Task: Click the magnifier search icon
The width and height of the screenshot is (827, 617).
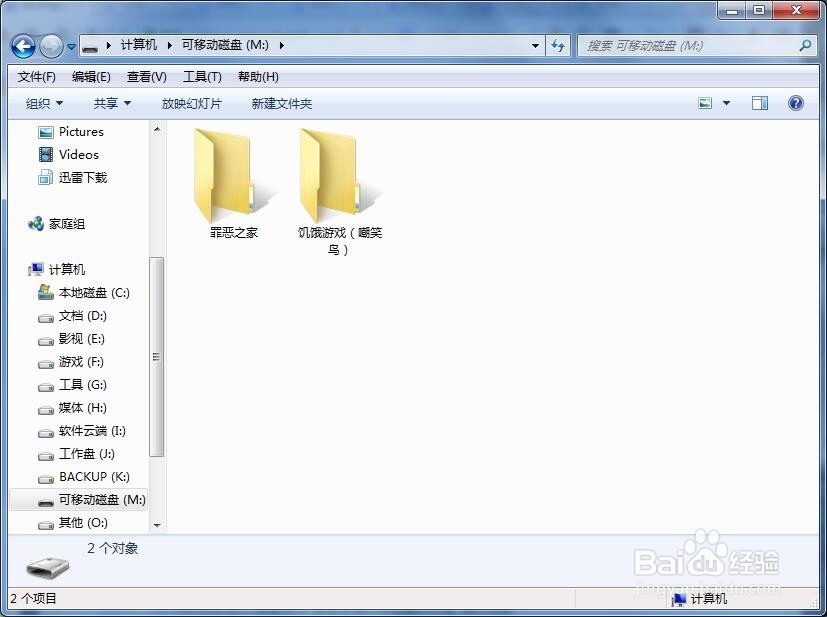Action: [x=805, y=46]
